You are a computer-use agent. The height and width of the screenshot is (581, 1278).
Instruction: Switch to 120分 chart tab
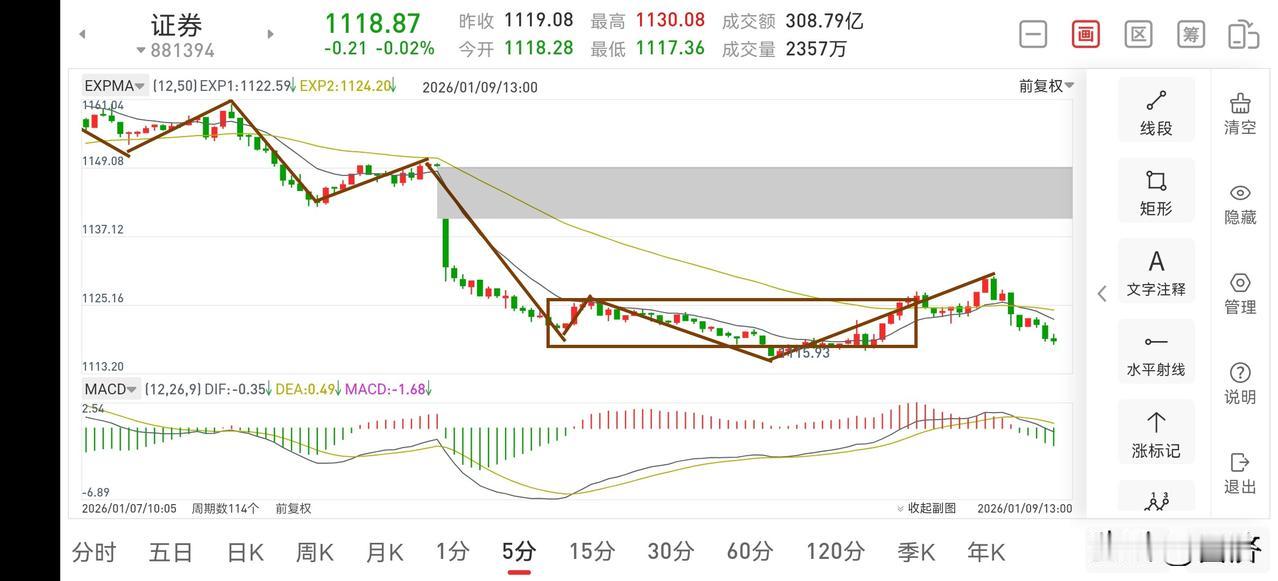pyautogui.click(x=835, y=551)
